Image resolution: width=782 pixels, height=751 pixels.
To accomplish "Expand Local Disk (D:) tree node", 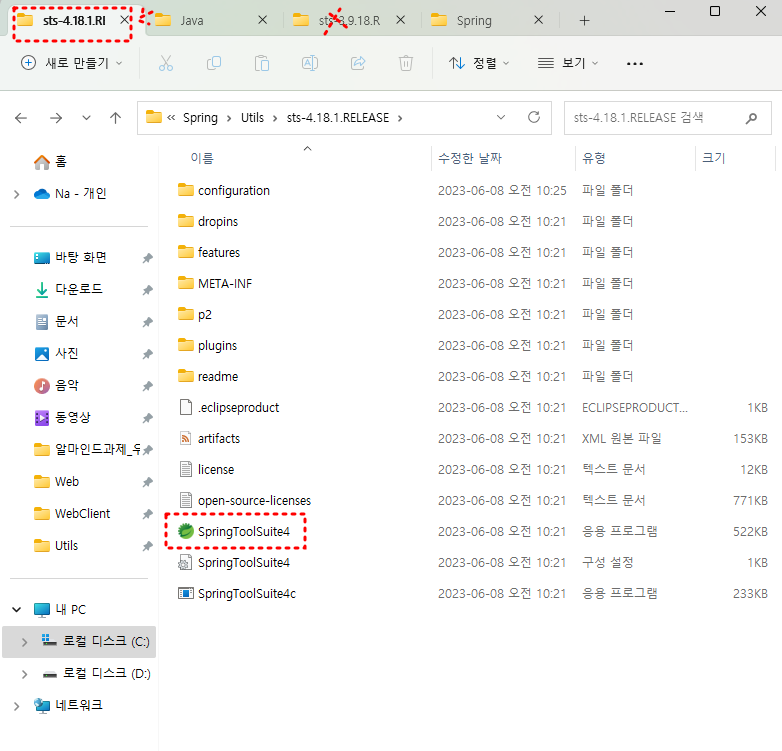I will click(24, 674).
